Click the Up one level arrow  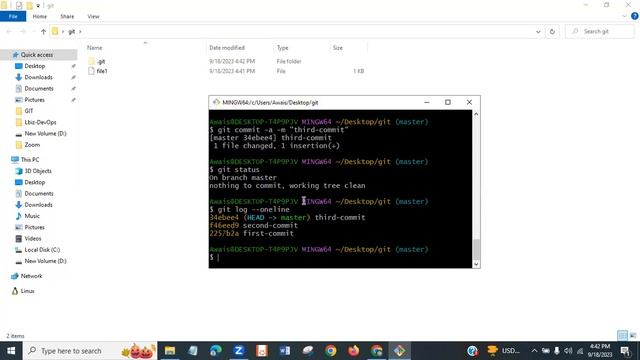[43, 31]
